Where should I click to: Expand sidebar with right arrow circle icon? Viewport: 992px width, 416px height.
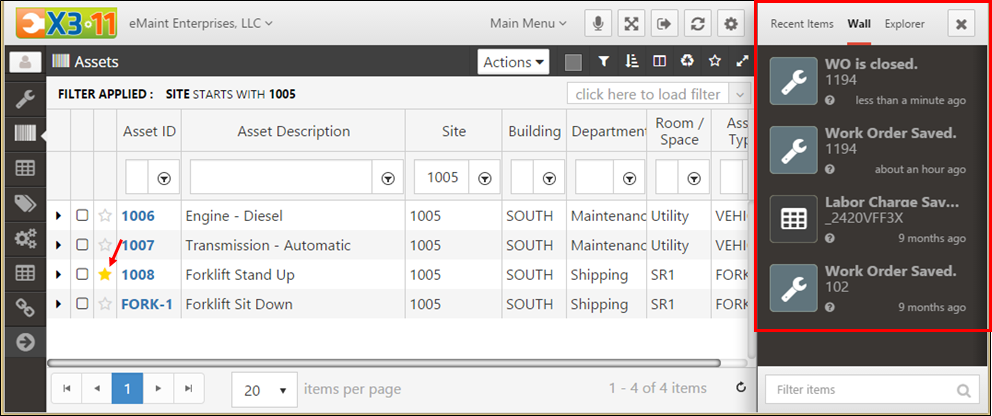click(25, 342)
